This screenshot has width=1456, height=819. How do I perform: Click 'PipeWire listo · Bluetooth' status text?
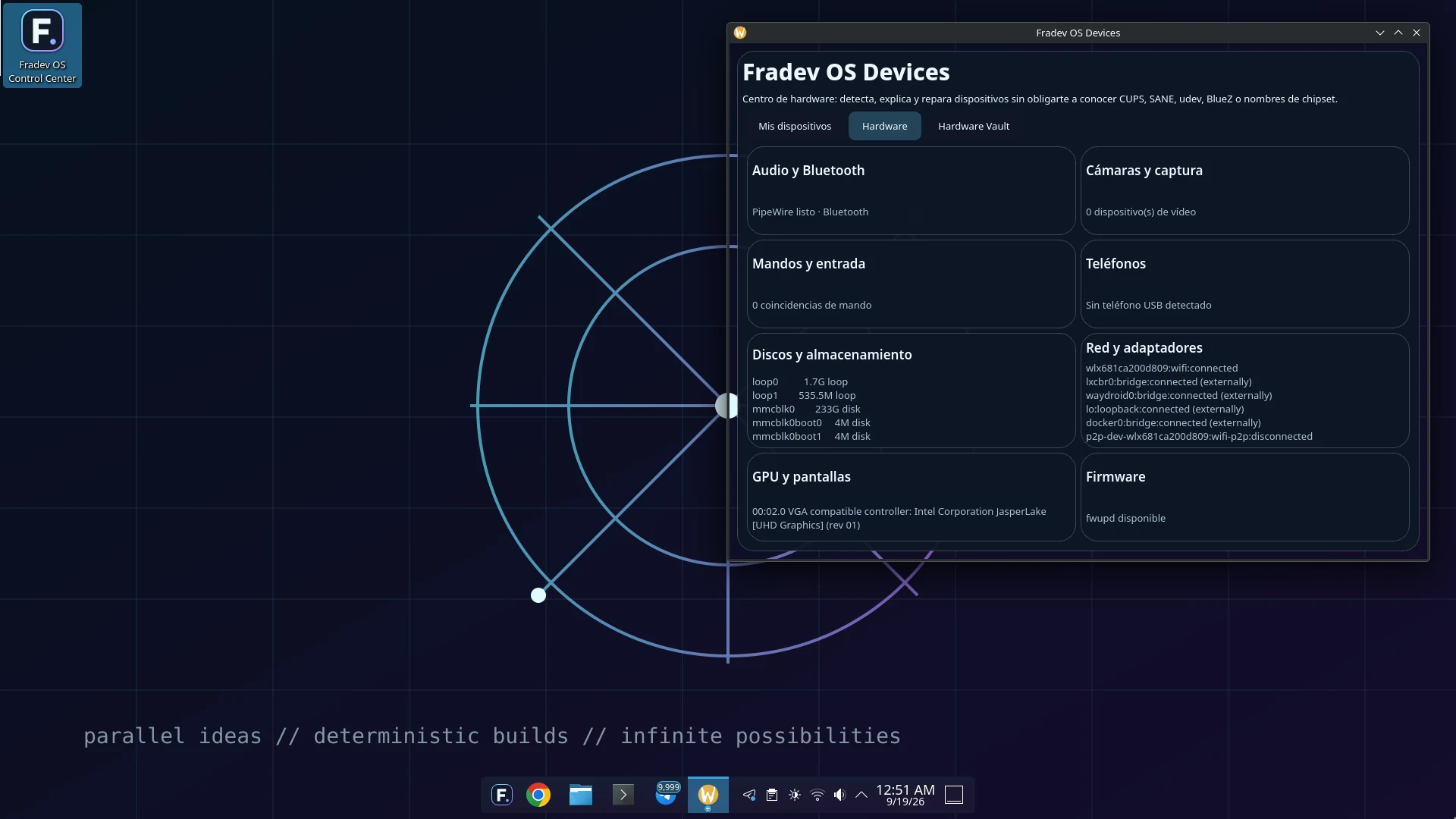tap(810, 212)
